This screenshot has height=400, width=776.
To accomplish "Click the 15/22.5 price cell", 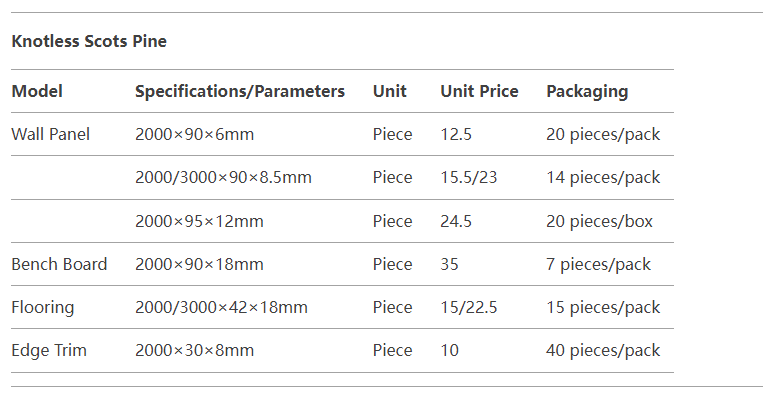I will pyautogui.click(x=469, y=307).
